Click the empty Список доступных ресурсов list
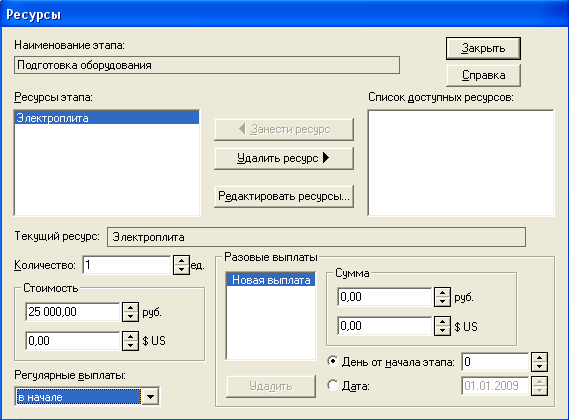This screenshot has width=569, height=420. coord(461,163)
